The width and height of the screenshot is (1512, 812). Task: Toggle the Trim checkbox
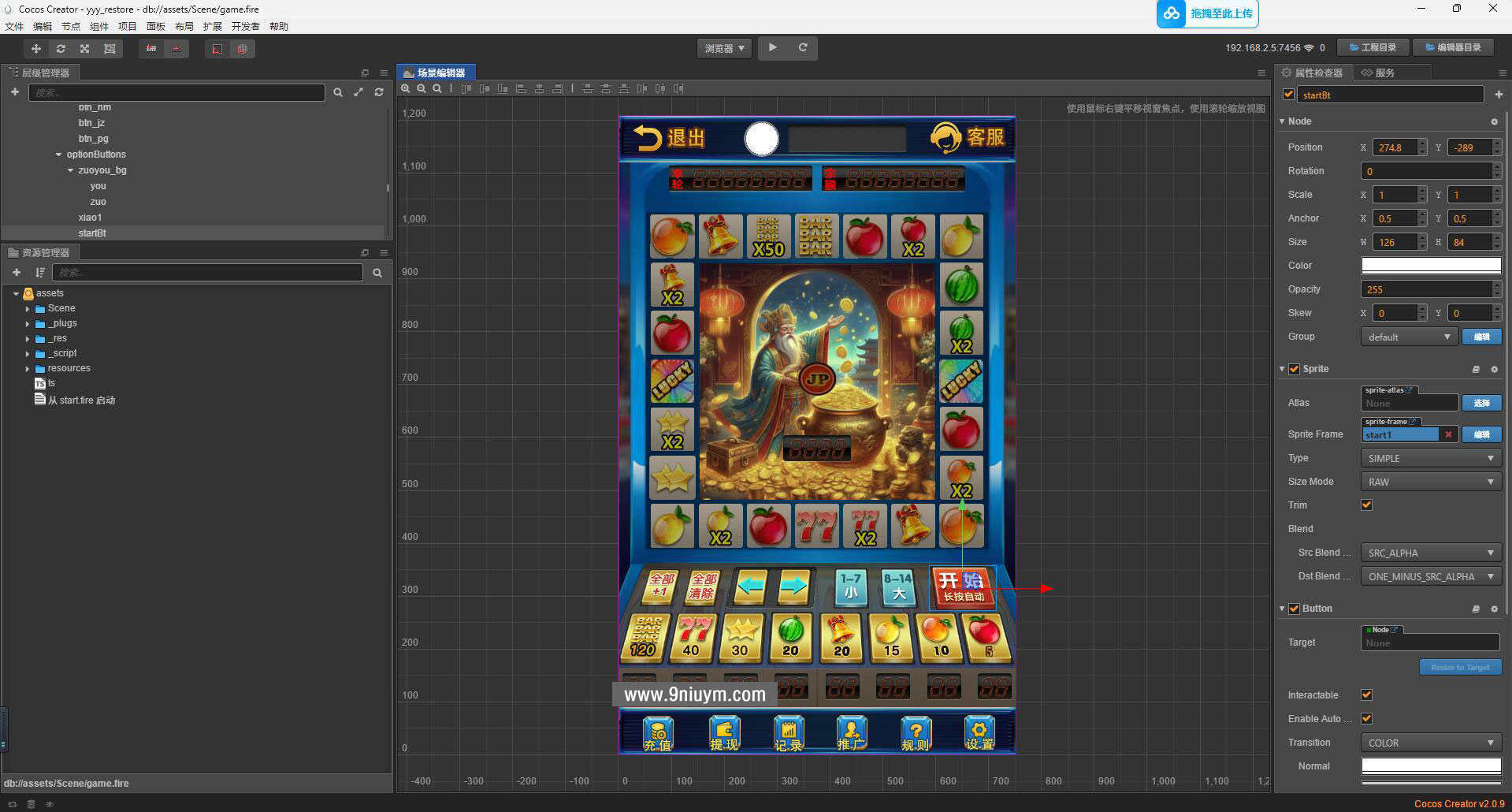[1366, 505]
